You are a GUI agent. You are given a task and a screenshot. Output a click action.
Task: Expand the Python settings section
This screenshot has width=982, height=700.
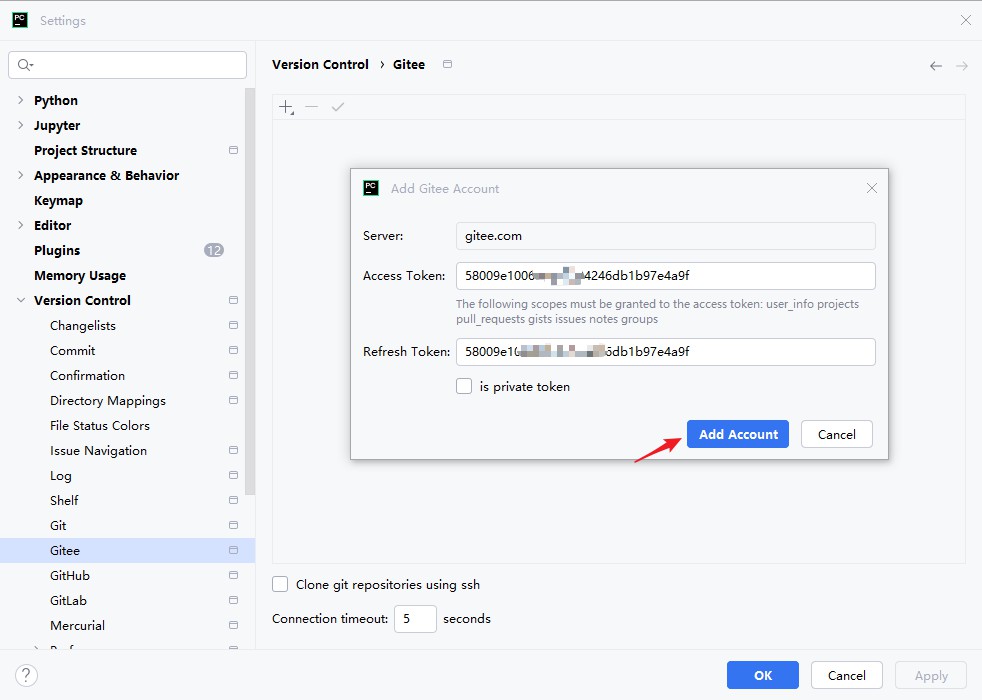tap(21, 100)
